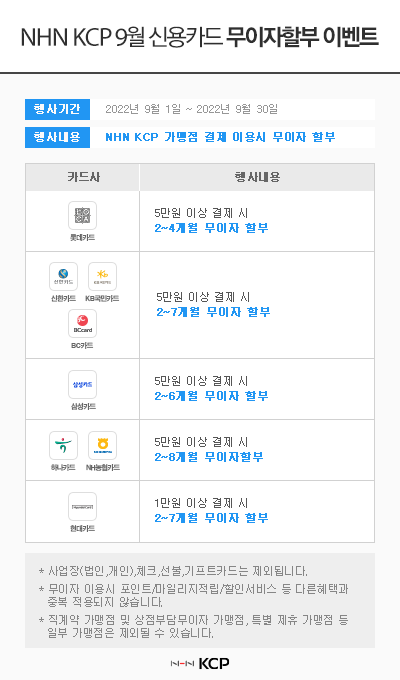
Task: Click the blue 행사내용 label
Action: (x=57, y=137)
